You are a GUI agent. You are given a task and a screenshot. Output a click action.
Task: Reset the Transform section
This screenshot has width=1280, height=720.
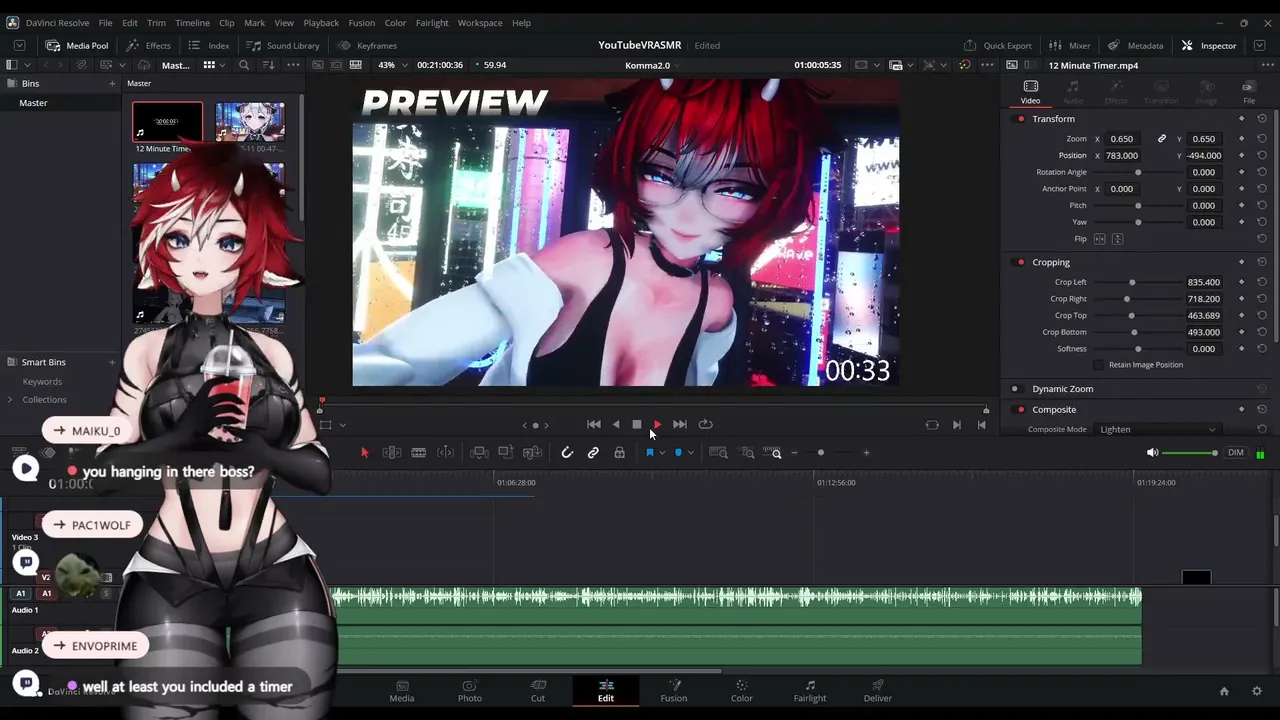(1262, 119)
